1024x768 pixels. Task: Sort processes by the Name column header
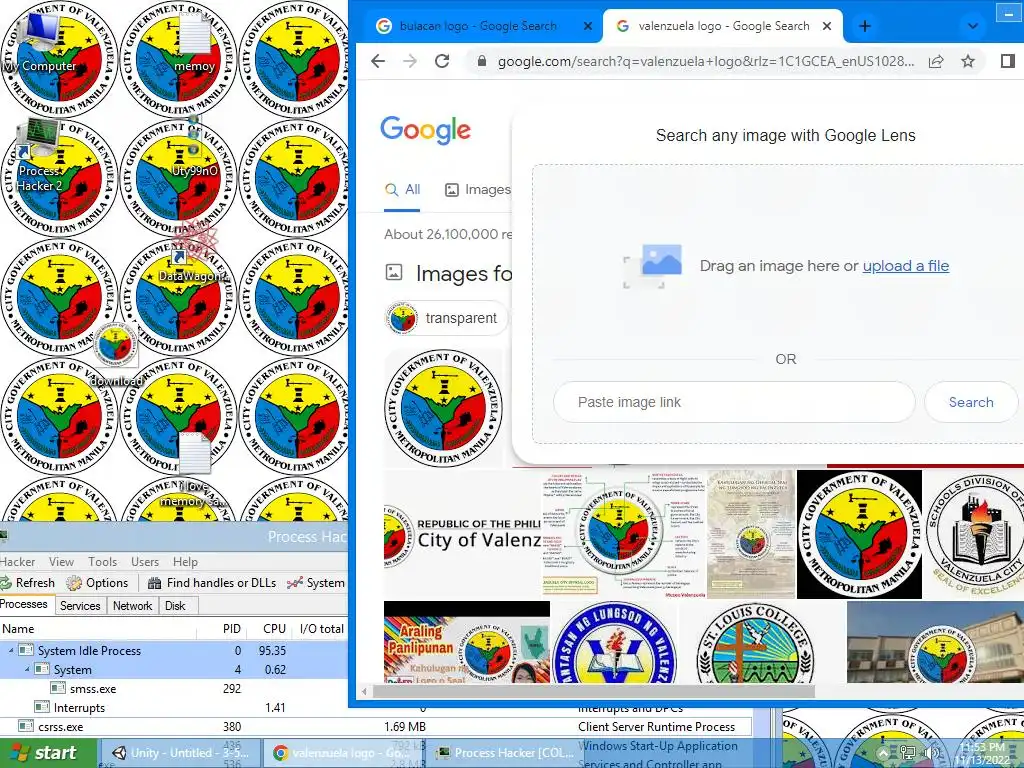pyautogui.click(x=98, y=629)
